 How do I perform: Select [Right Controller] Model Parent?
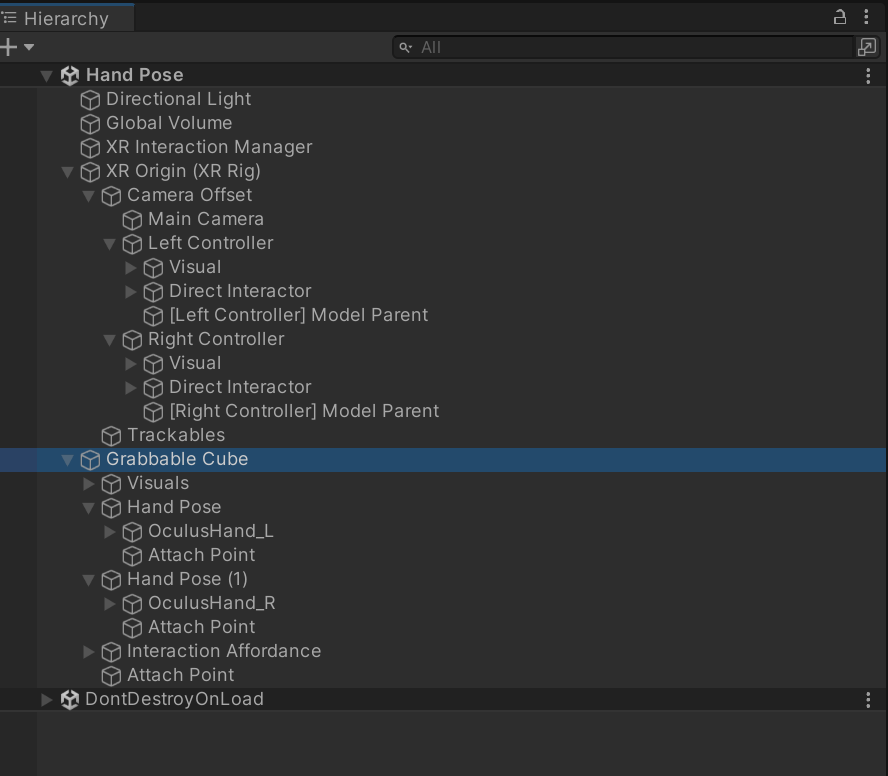pyautogui.click(x=304, y=411)
